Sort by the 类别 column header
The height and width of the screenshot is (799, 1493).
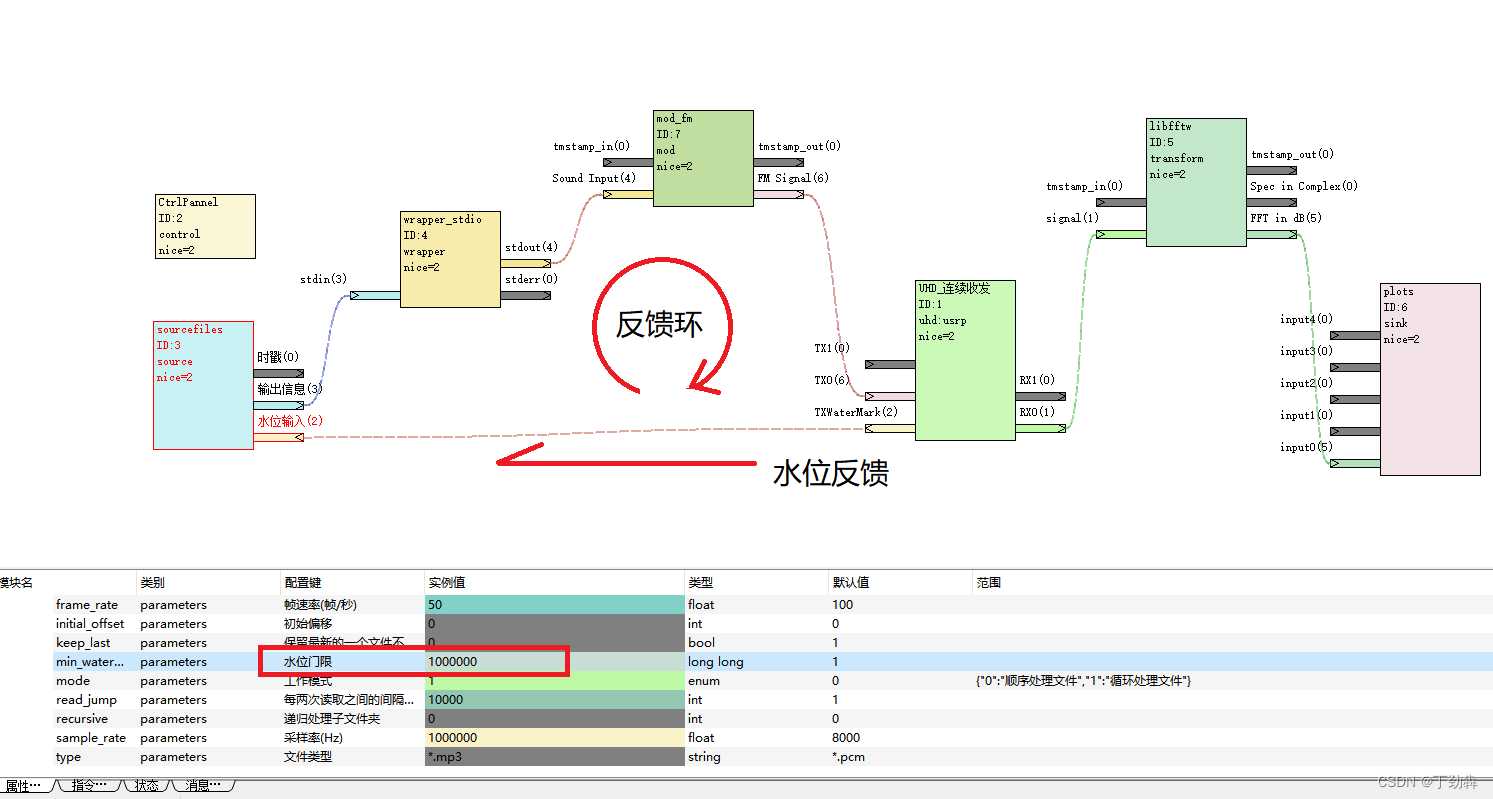pos(208,582)
